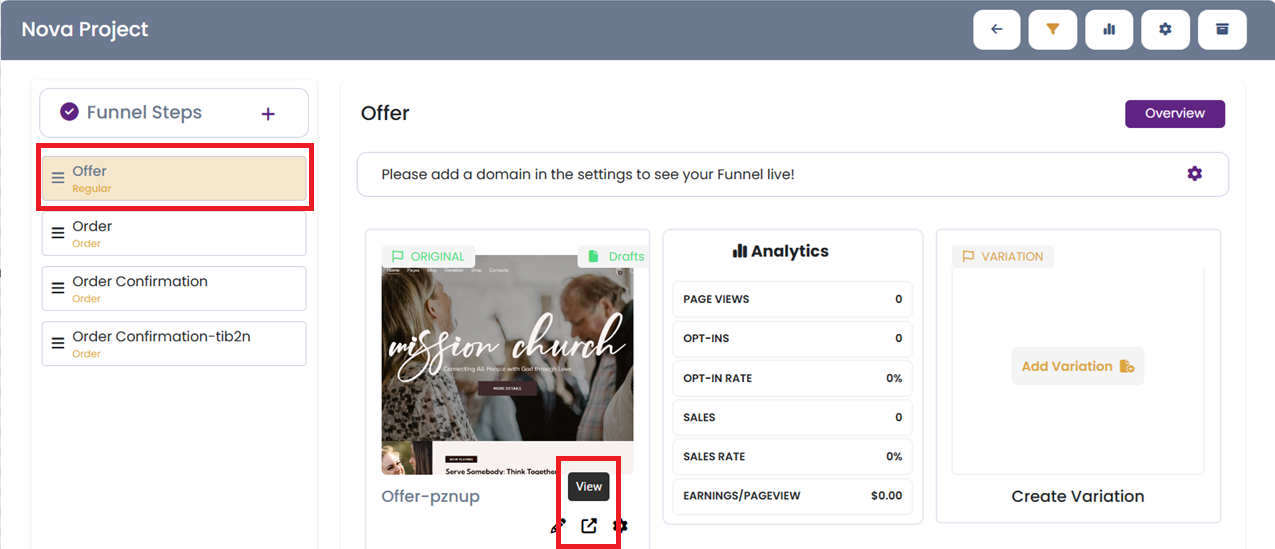This screenshot has width=1275, height=549.
Task: Open page in new tab via View icon
Action: coord(589,526)
